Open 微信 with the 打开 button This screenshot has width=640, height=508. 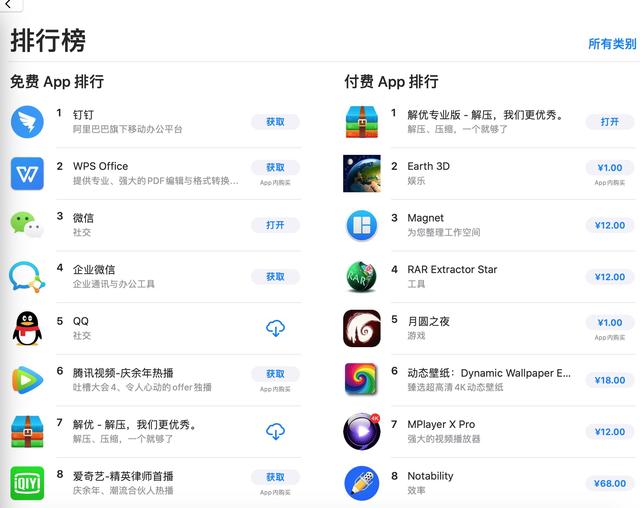point(276,225)
